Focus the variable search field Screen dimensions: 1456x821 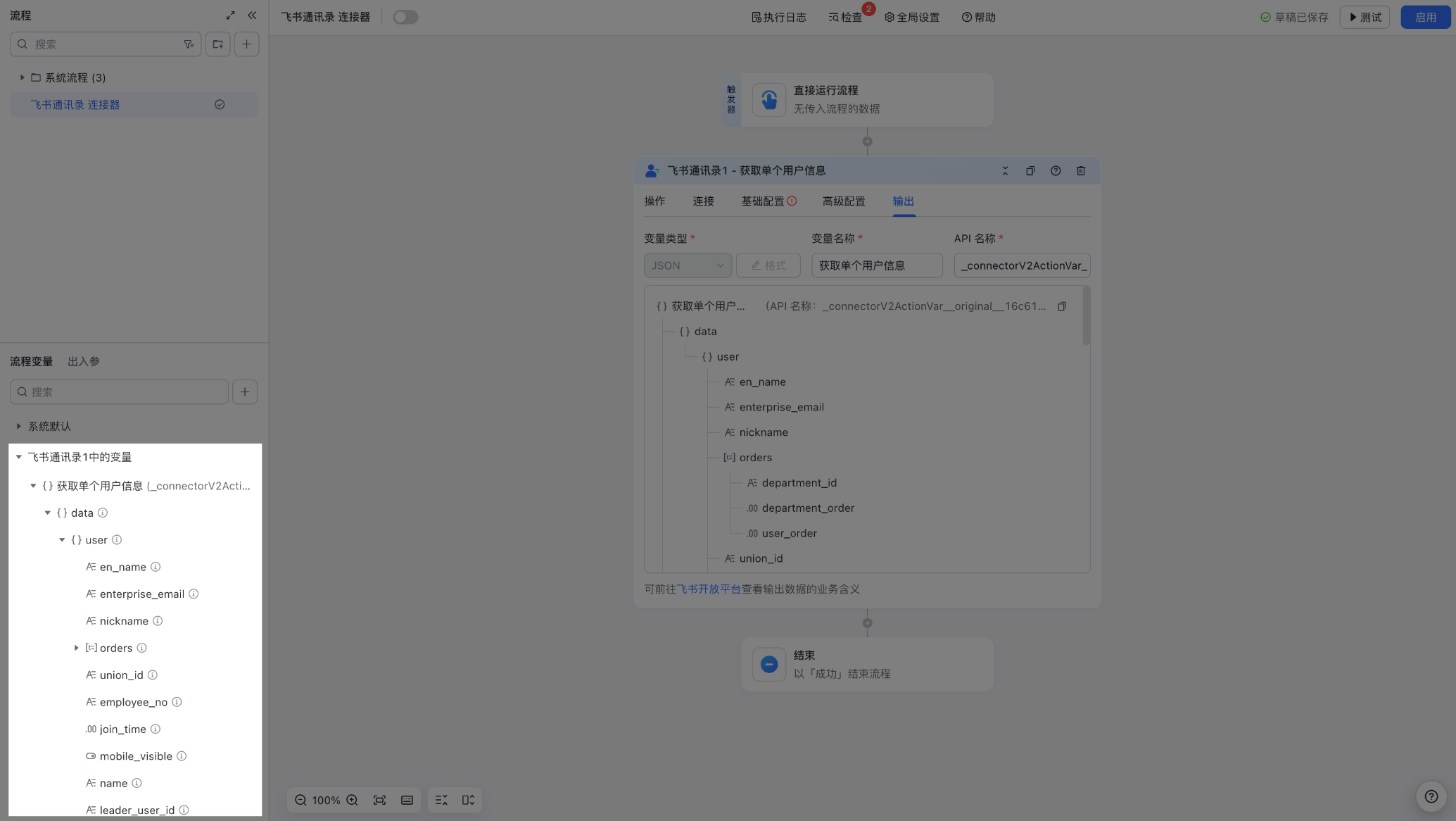click(x=119, y=391)
